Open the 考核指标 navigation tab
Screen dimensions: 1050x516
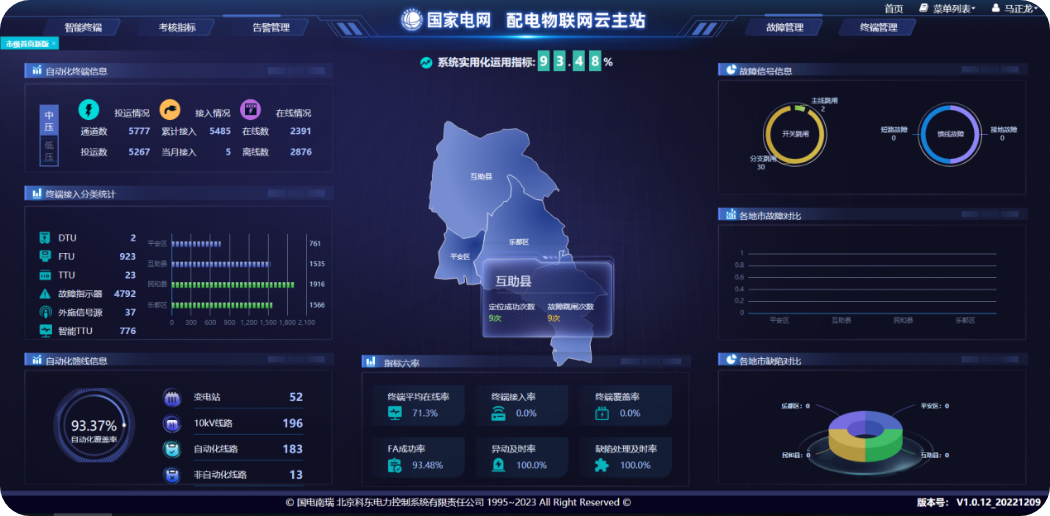pos(177,27)
